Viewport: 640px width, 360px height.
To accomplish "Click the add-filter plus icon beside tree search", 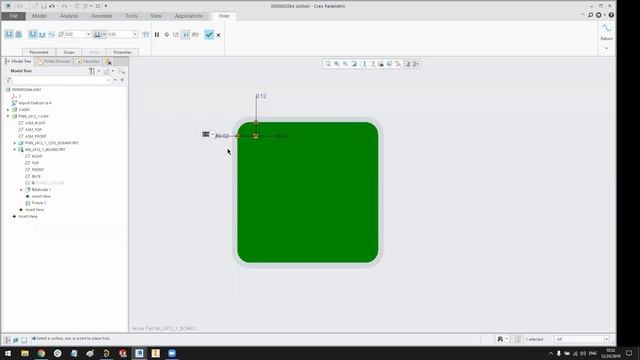I will point(122,80).
